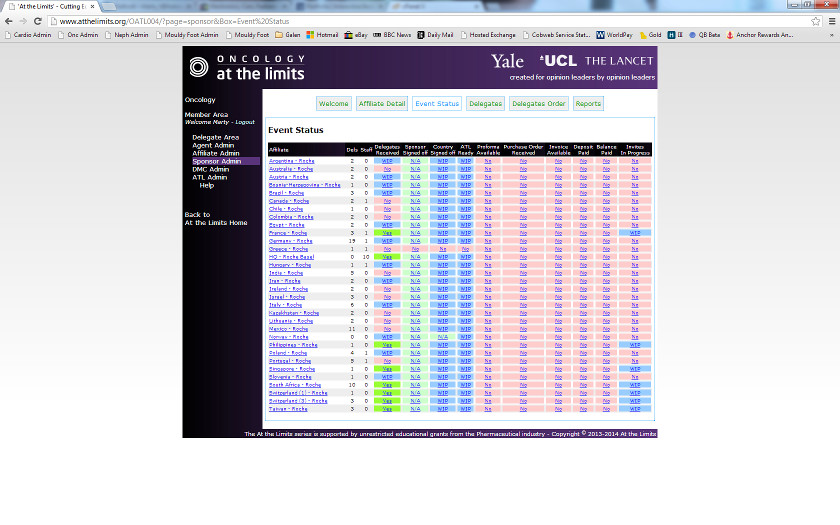This screenshot has width=840, height=525.
Task: Open the Galen bookmarks folder
Action: tap(288, 35)
